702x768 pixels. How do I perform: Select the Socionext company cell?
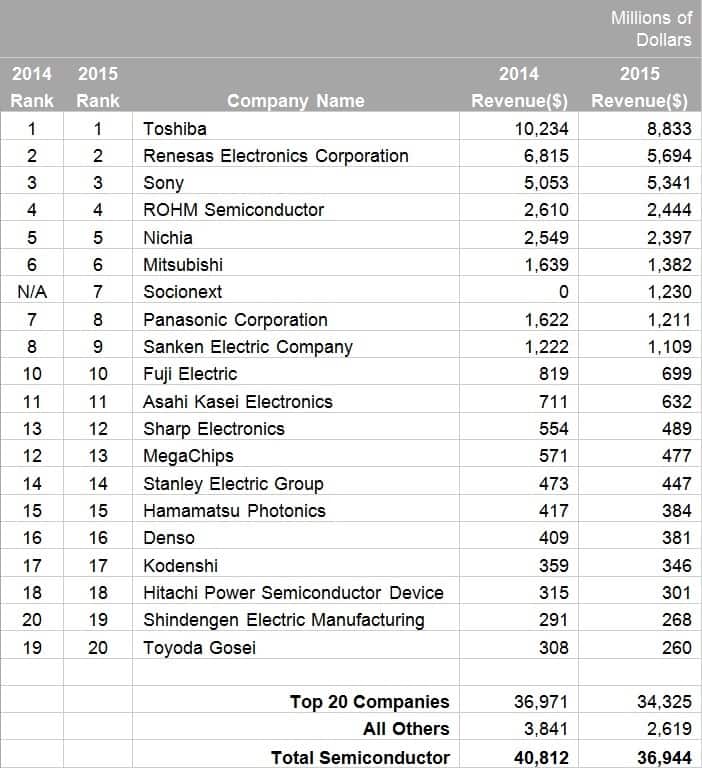pyautogui.click(x=295, y=291)
